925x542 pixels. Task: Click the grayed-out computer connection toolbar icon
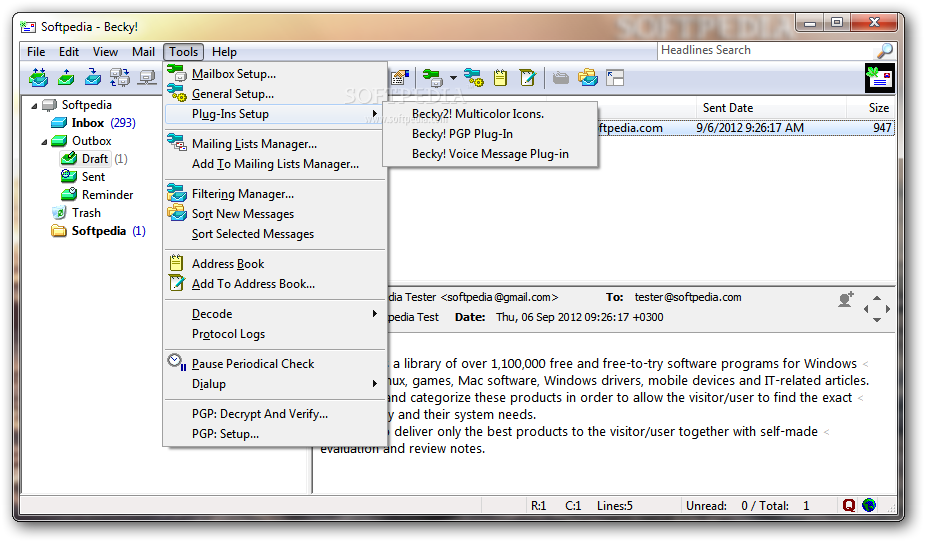pyautogui.click(x=147, y=77)
